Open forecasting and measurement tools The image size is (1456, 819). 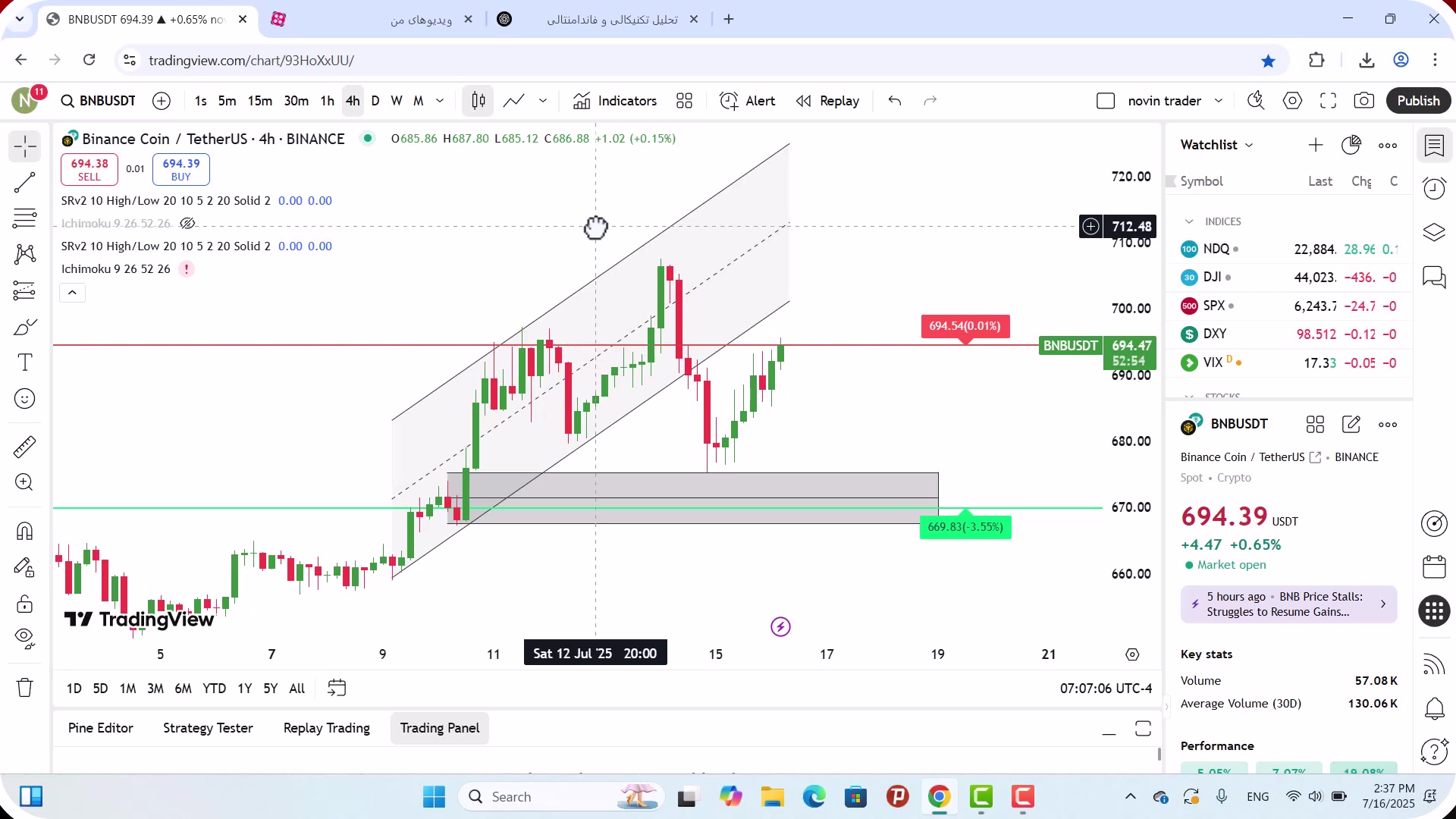coord(24,290)
